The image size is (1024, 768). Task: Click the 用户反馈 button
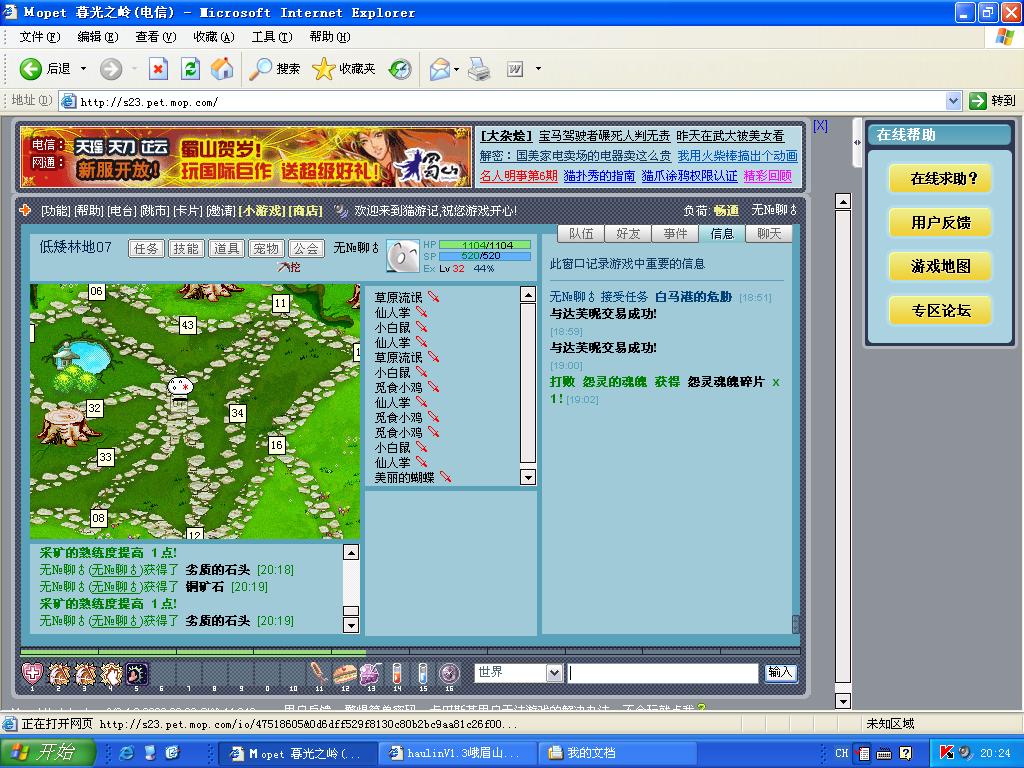click(940, 223)
